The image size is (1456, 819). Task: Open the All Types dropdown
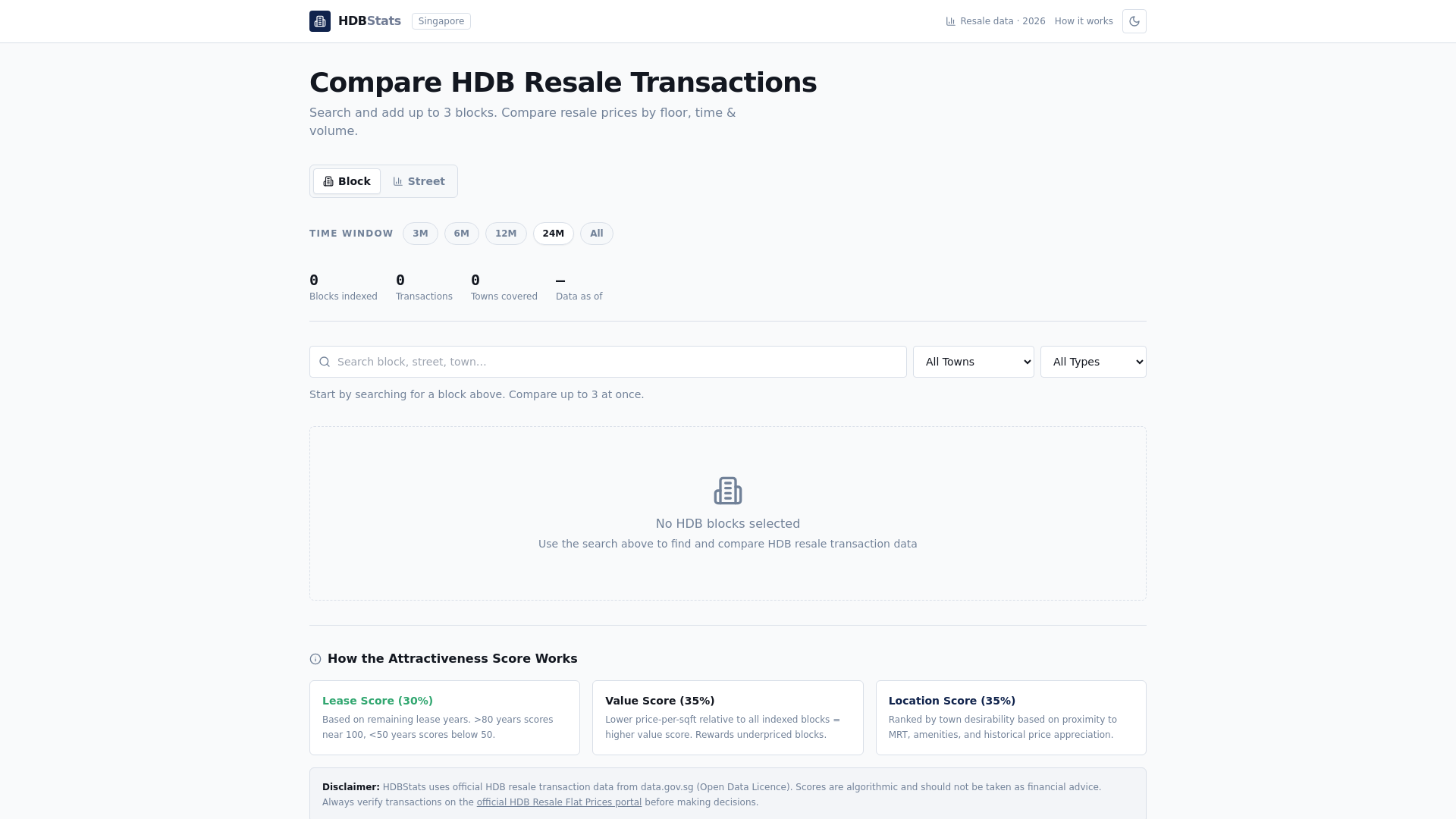pyautogui.click(x=1094, y=362)
